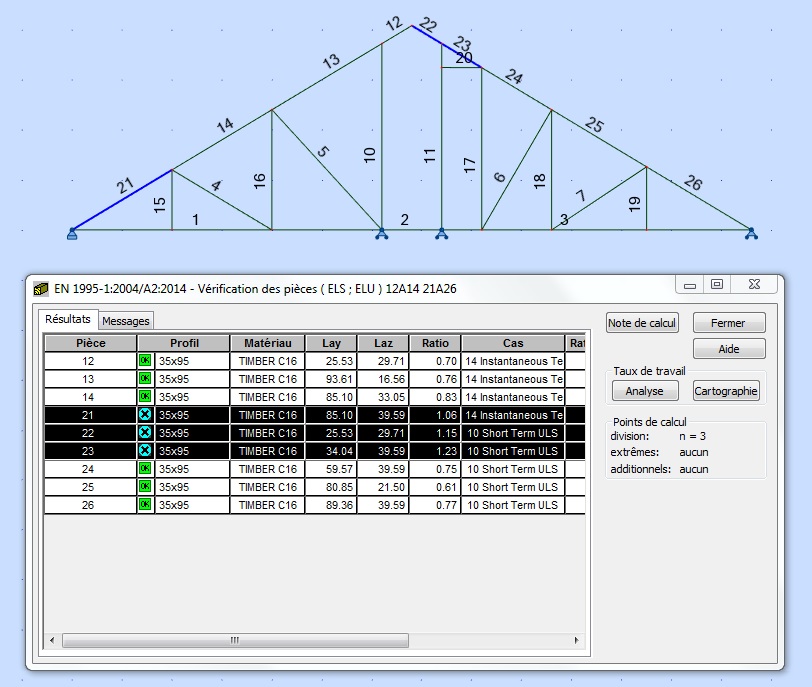The image size is (812, 687).
Task: Click the OK status icon for piece 14
Action: tap(145, 397)
